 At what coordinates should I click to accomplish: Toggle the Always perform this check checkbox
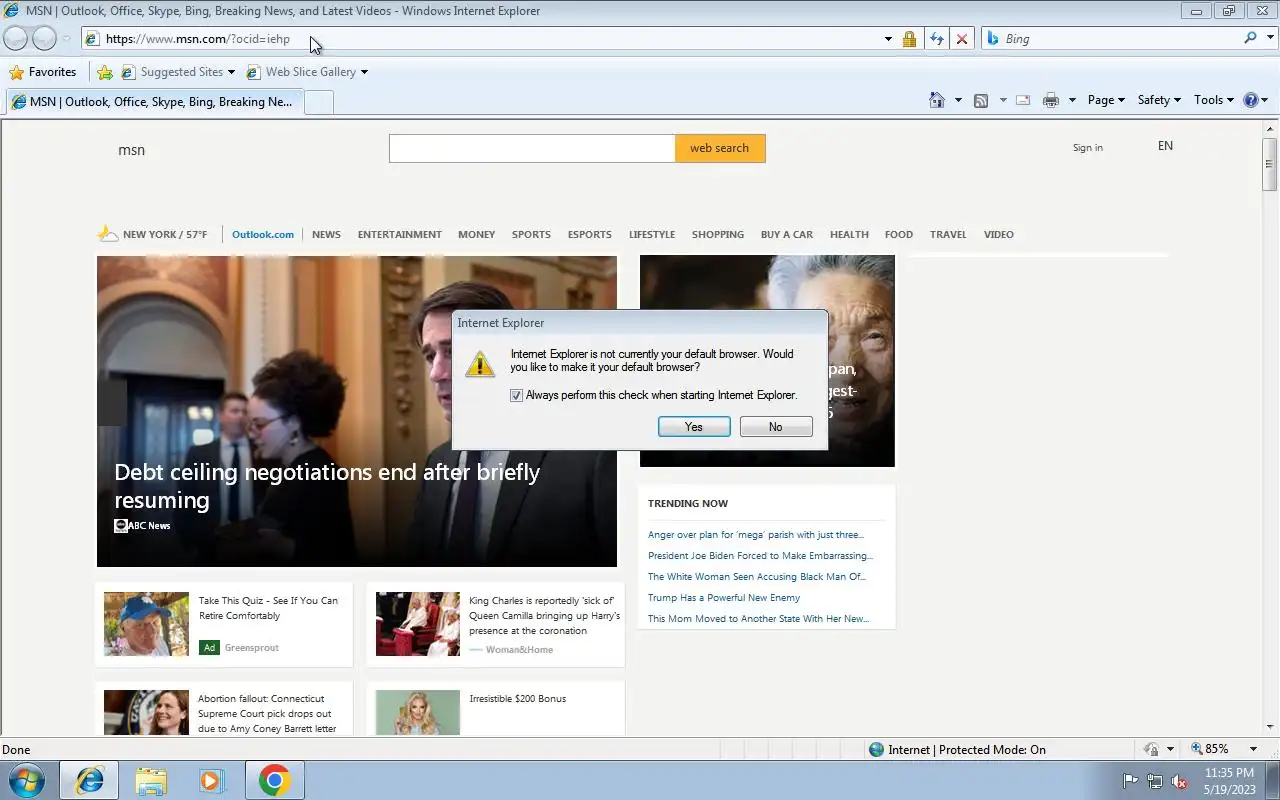(x=517, y=395)
